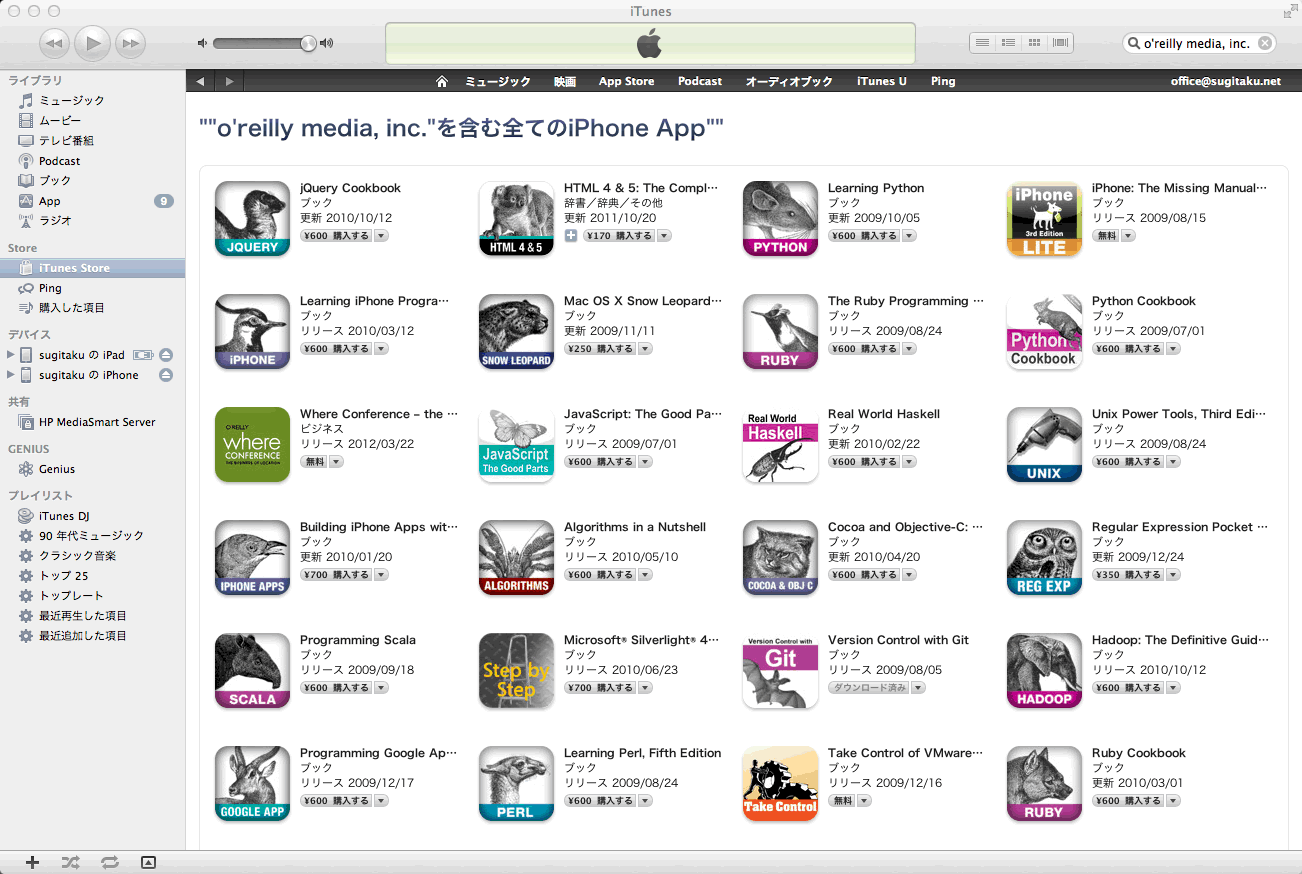Open the jQuery Cookbook app icon
This screenshot has width=1302, height=874.
252,219
